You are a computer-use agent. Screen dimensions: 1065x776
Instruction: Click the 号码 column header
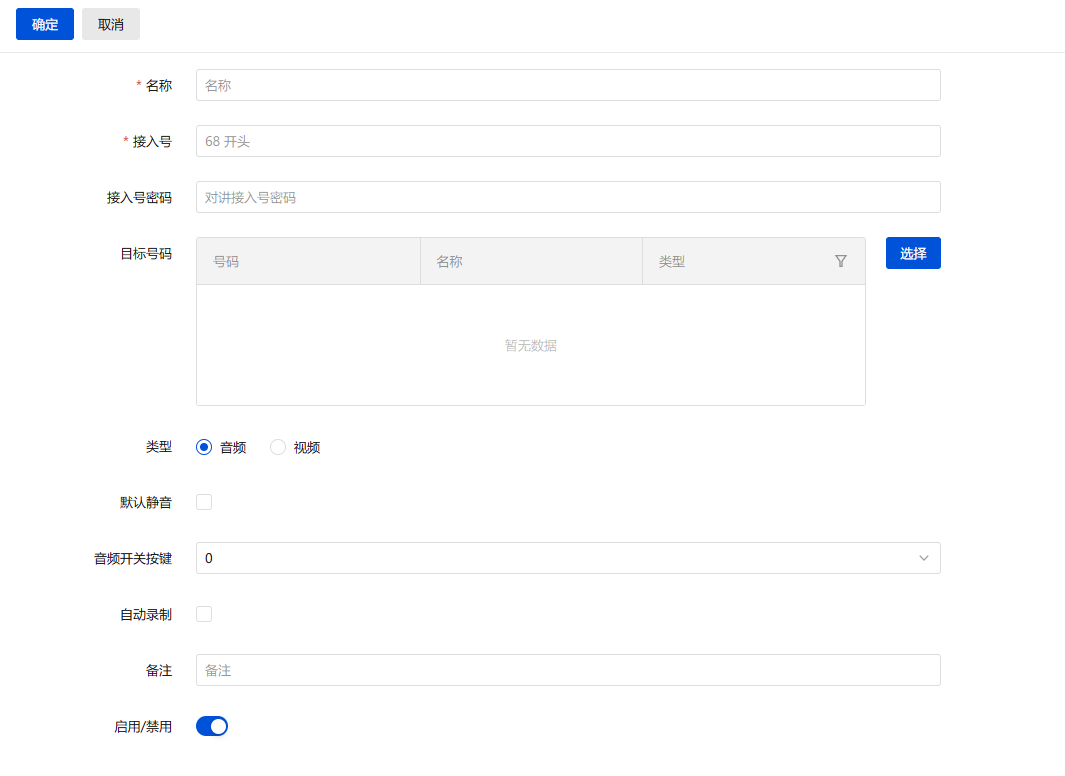(x=226, y=262)
